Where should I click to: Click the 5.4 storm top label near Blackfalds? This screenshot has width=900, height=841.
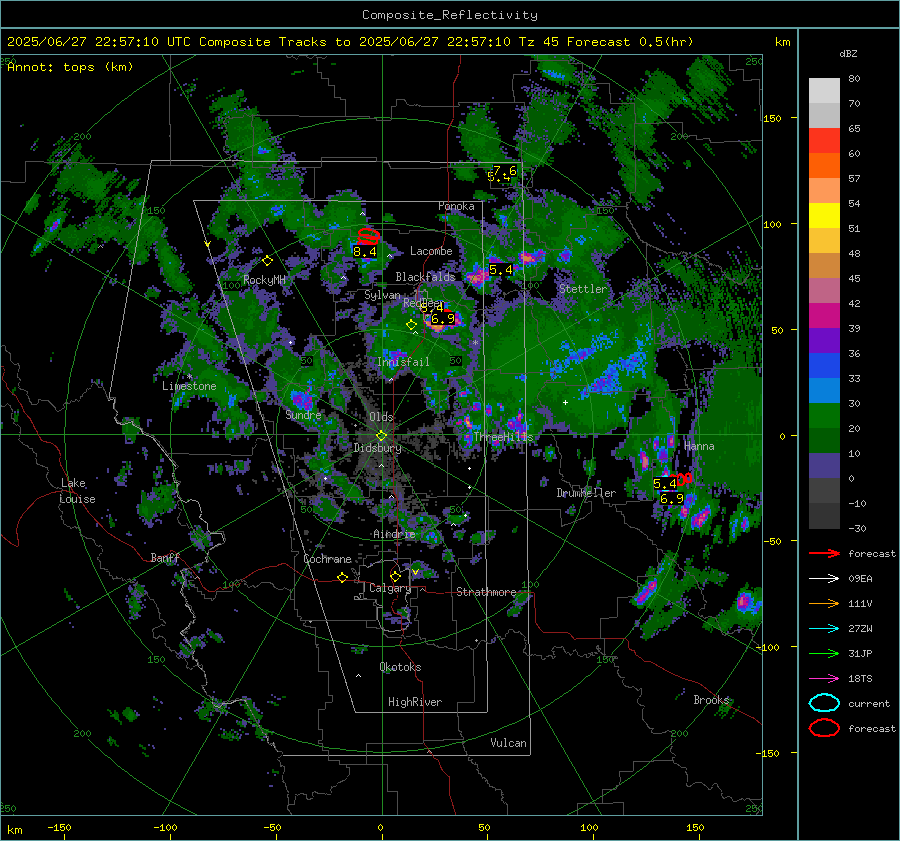tap(501, 269)
